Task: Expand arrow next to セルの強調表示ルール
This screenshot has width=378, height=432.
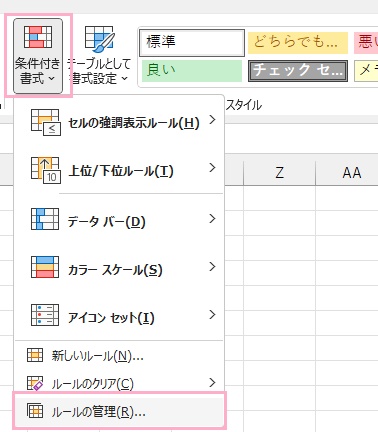Action: [212, 119]
